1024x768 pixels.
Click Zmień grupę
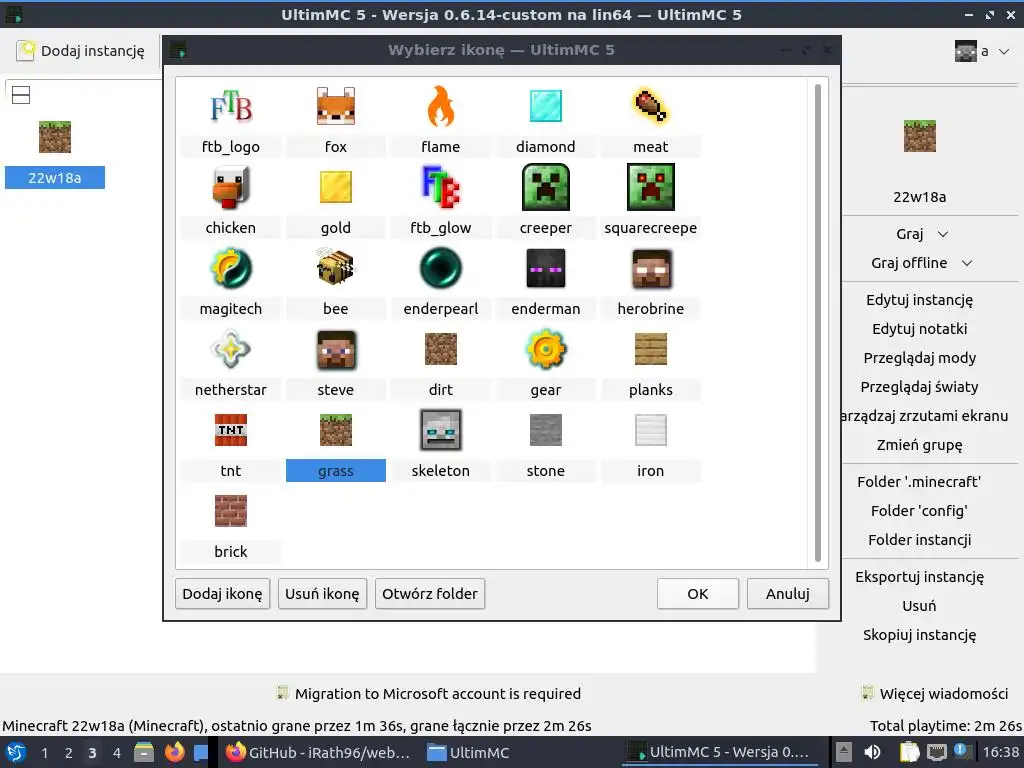click(x=920, y=445)
